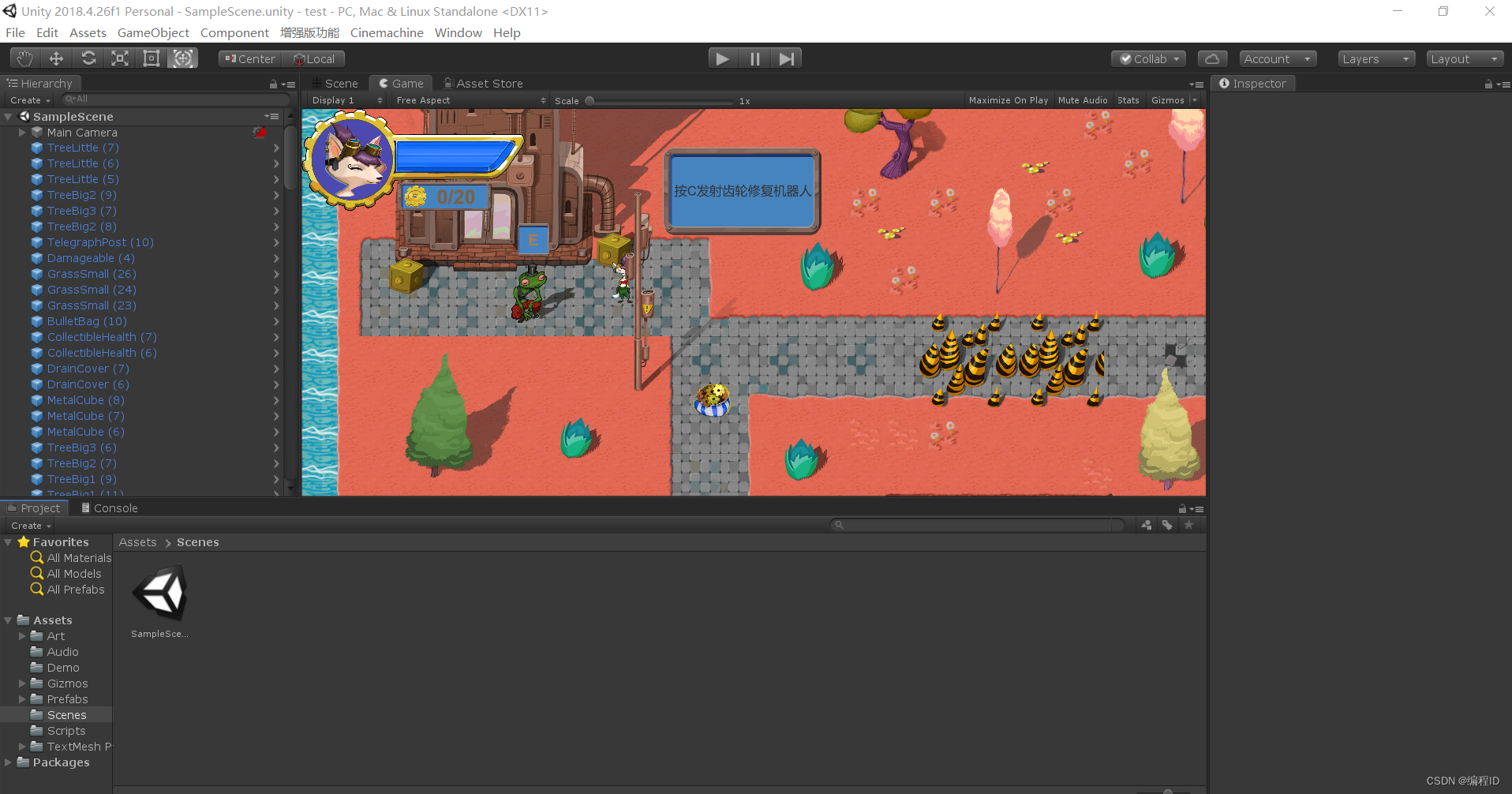The image size is (1512, 794).
Task: Select the BulletBag (10) cube icon
Action: pyautogui.click(x=36, y=321)
